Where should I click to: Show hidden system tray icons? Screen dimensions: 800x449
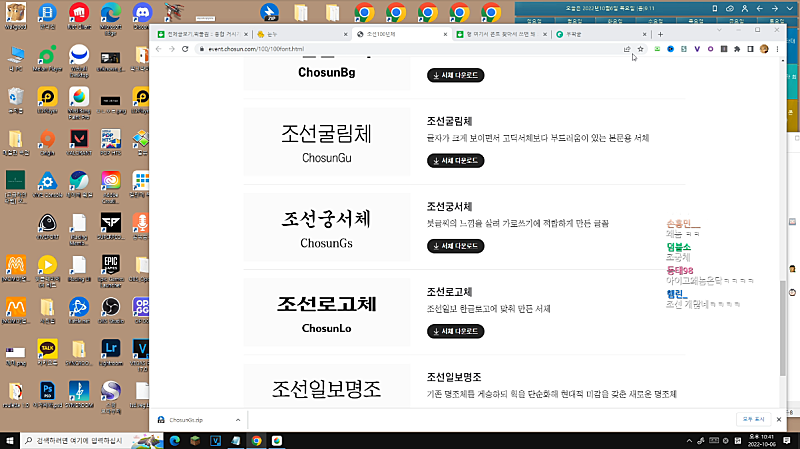tap(689, 441)
